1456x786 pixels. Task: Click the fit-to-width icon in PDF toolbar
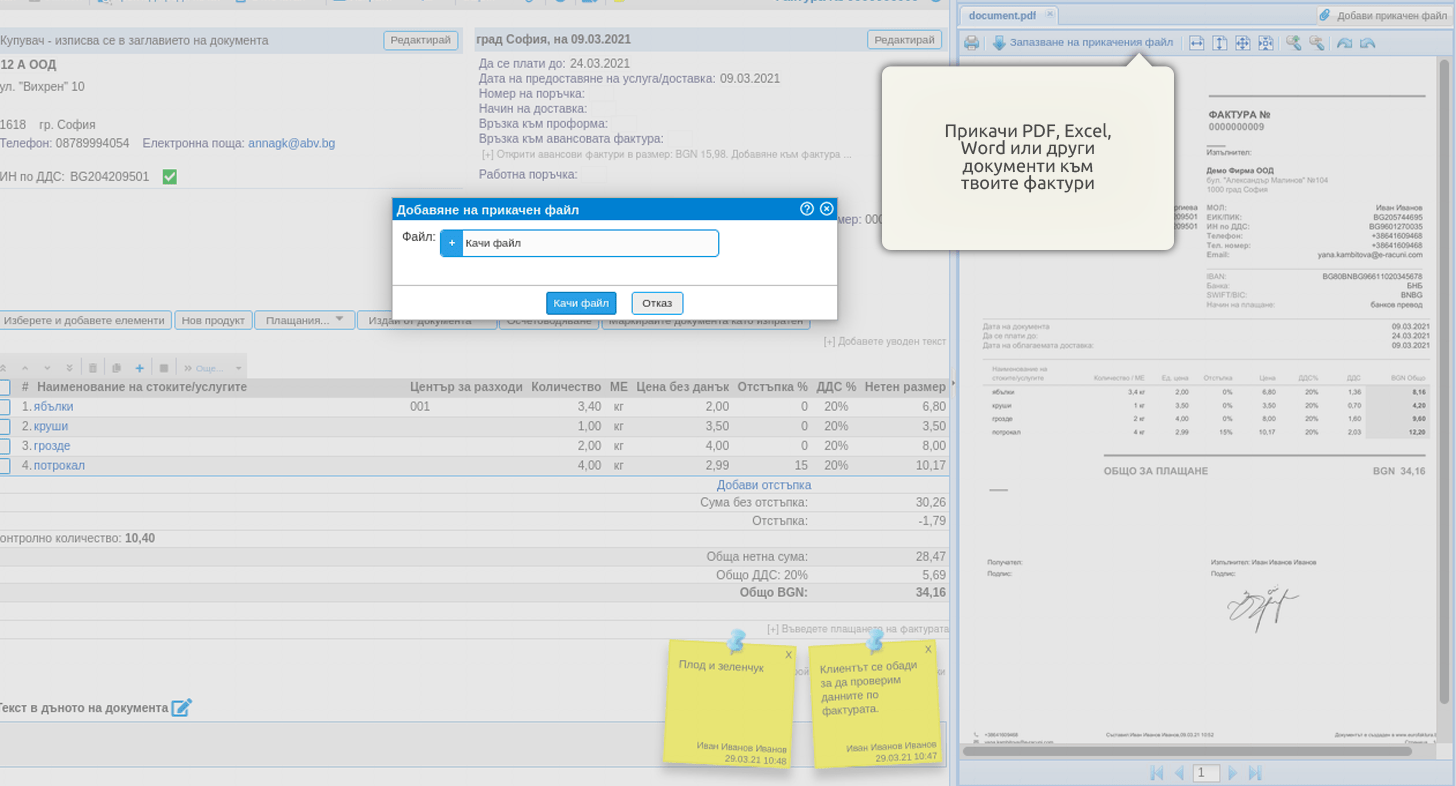coord(1196,43)
